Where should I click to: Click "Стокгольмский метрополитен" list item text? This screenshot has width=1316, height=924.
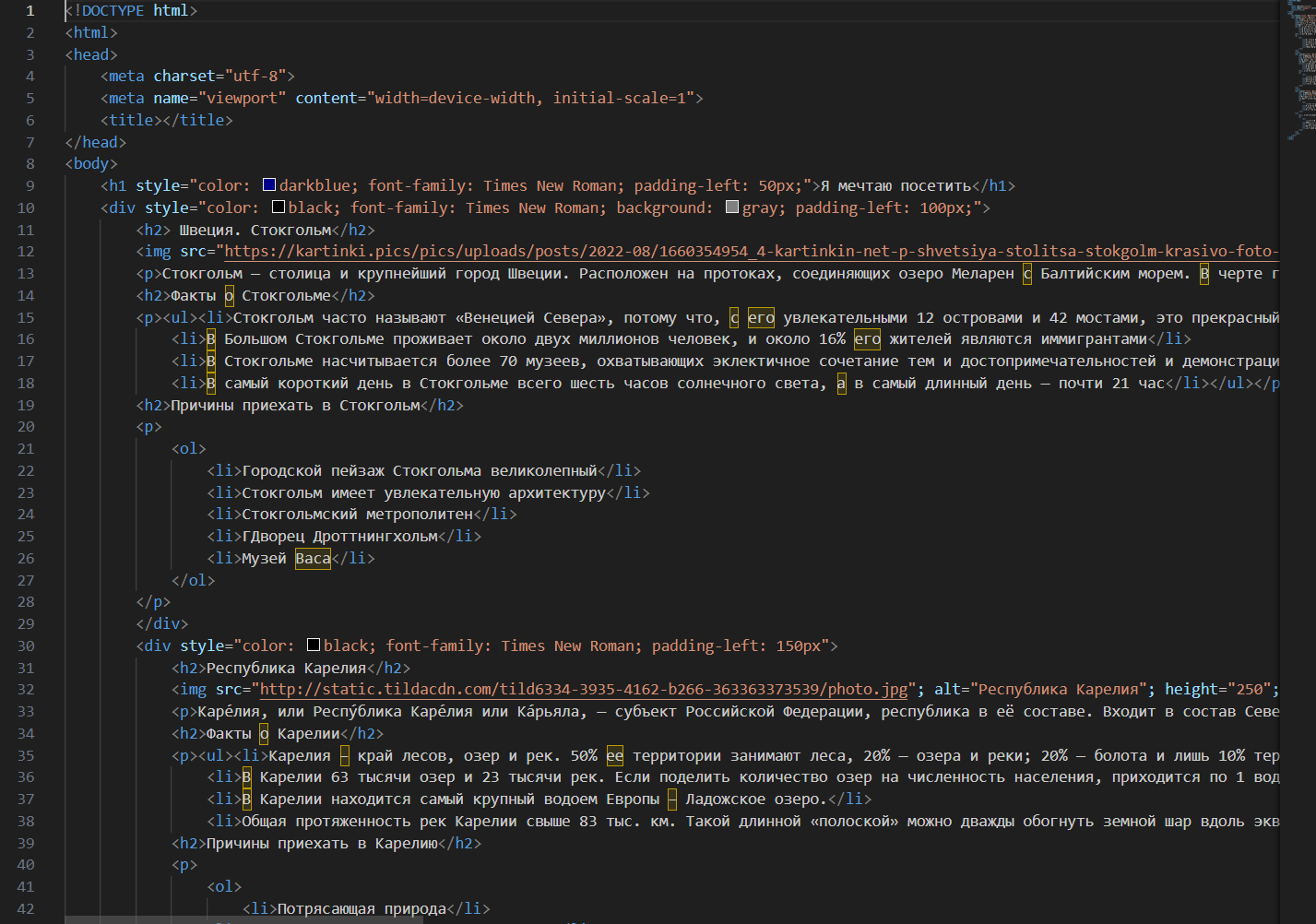(x=357, y=515)
